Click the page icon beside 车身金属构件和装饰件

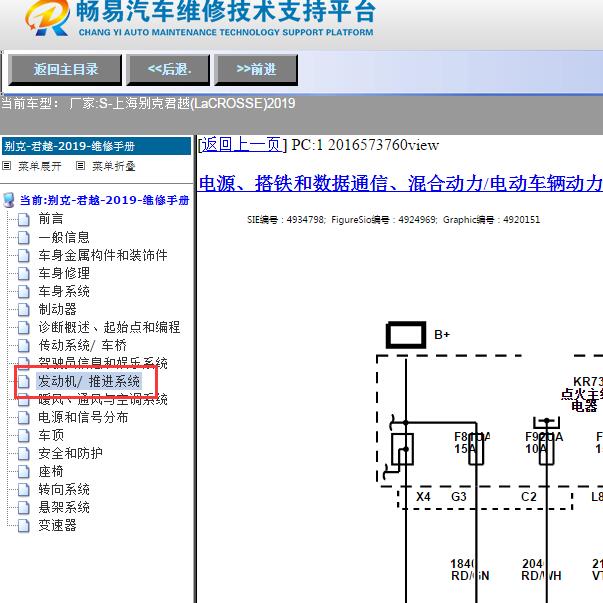pyautogui.click(x=24, y=256)
